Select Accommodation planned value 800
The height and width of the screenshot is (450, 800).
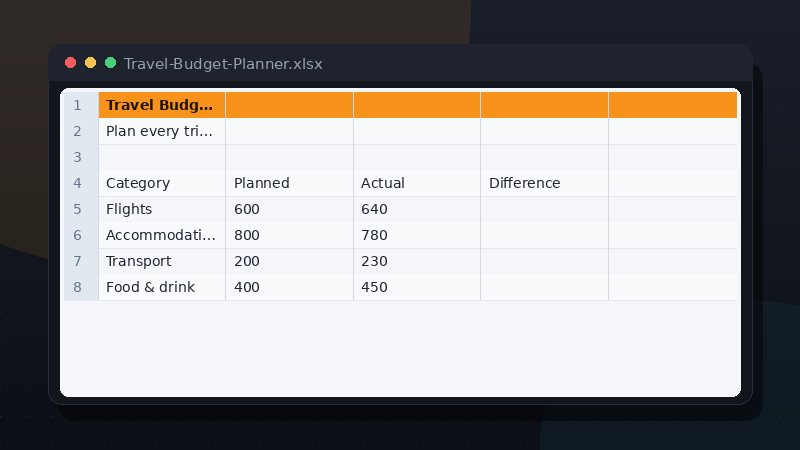pos(289,235)
